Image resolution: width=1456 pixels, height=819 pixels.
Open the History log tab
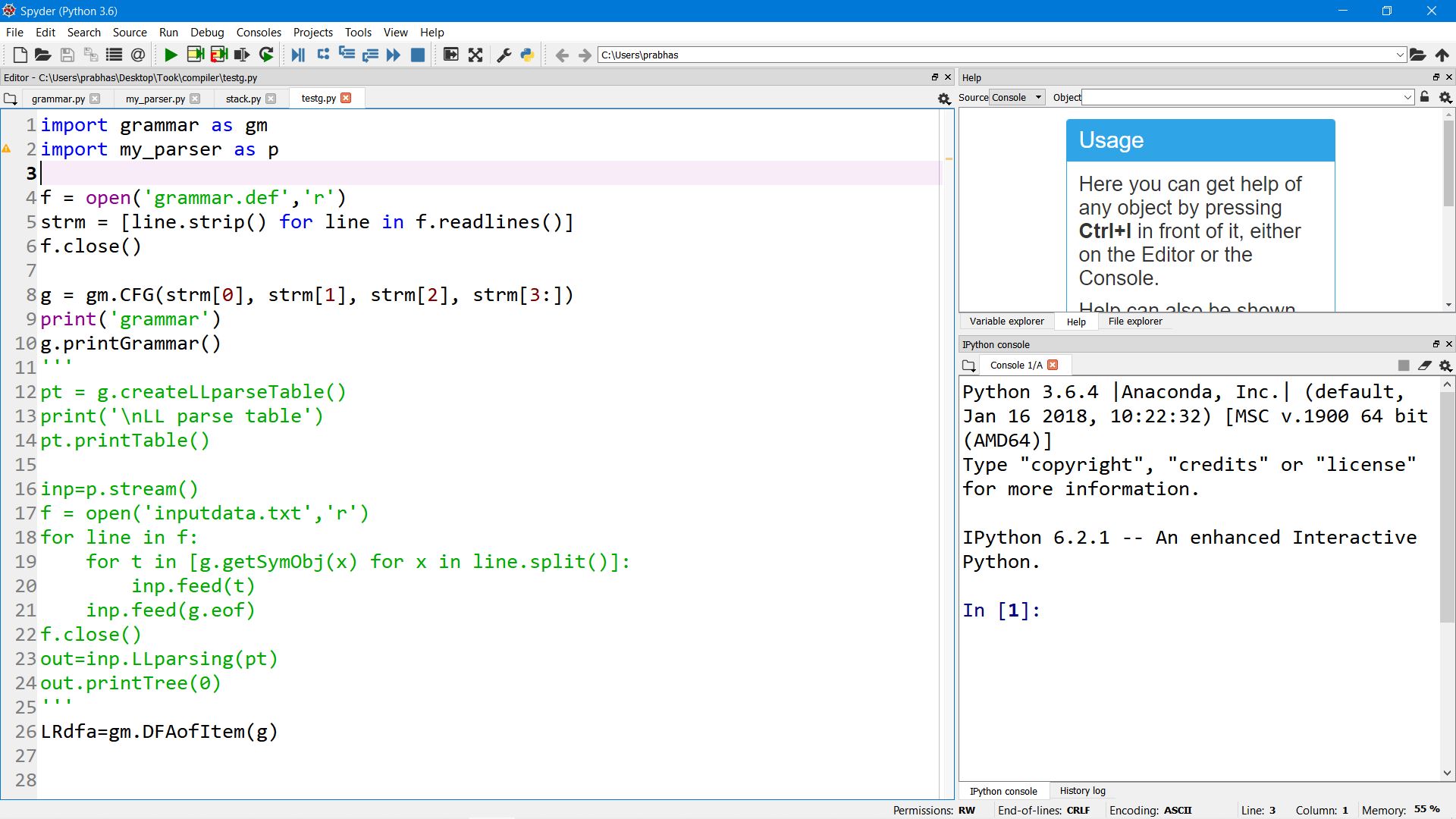pyautogui.click(x=1082, y=791)
